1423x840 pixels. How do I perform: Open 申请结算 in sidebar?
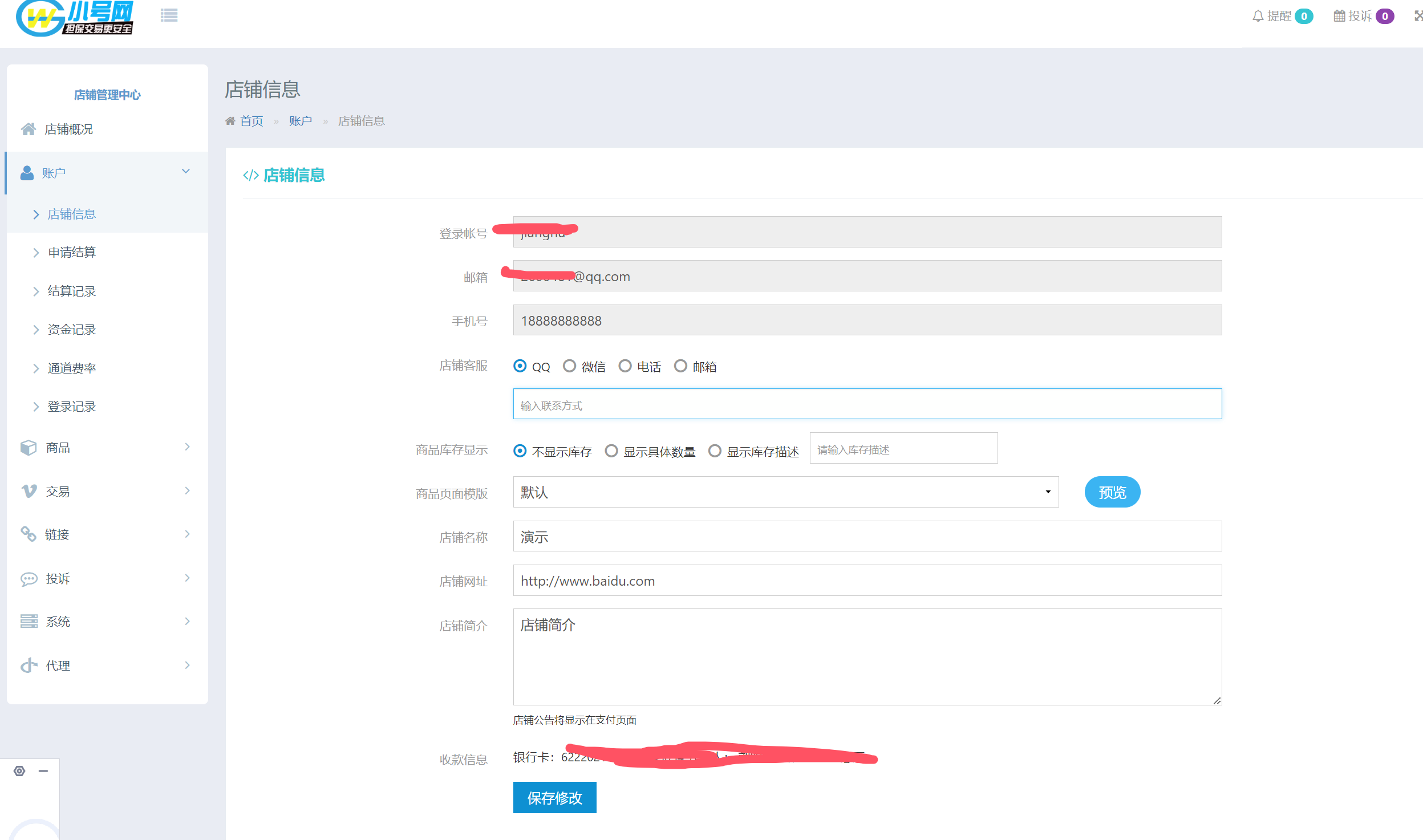tap(72, 253)
